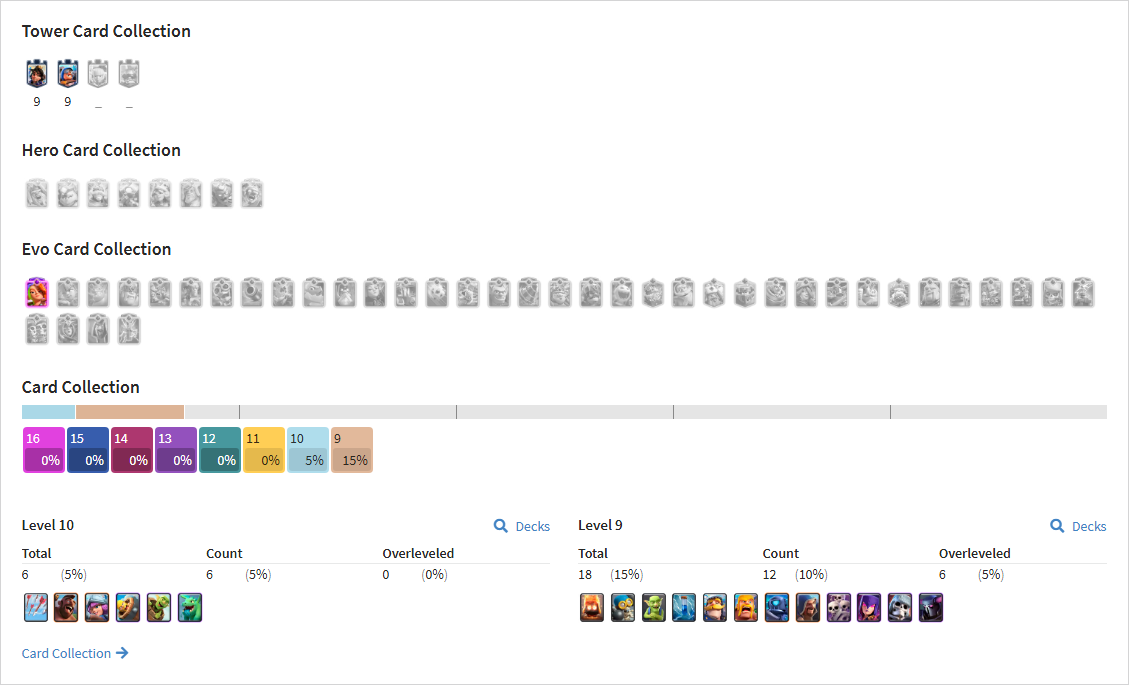Click the colored Evo Valkyrie card
Screen dimensions: 1129x685
point(37,292)
